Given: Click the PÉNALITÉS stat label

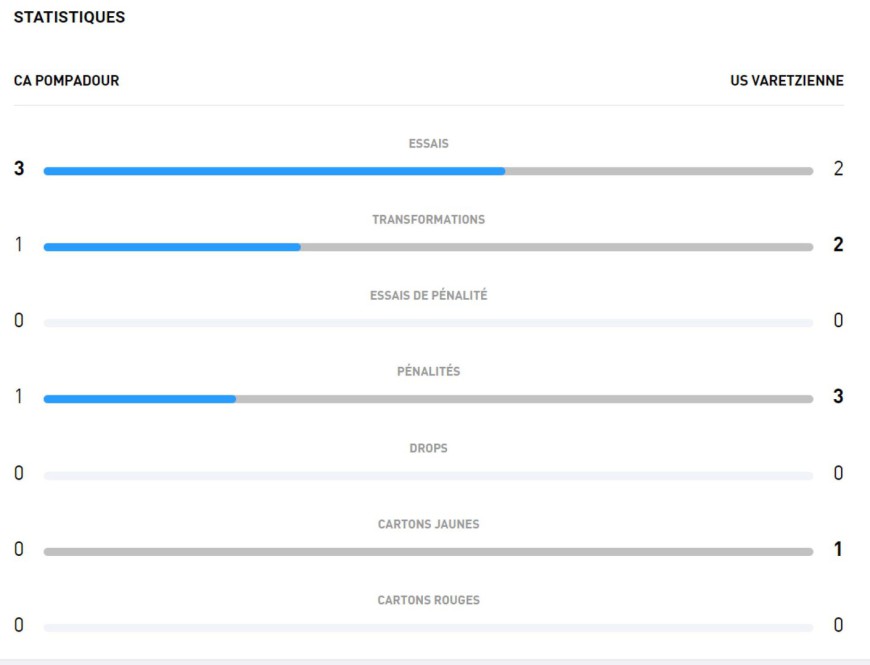Looking at the screenshot, I should 428,372.
